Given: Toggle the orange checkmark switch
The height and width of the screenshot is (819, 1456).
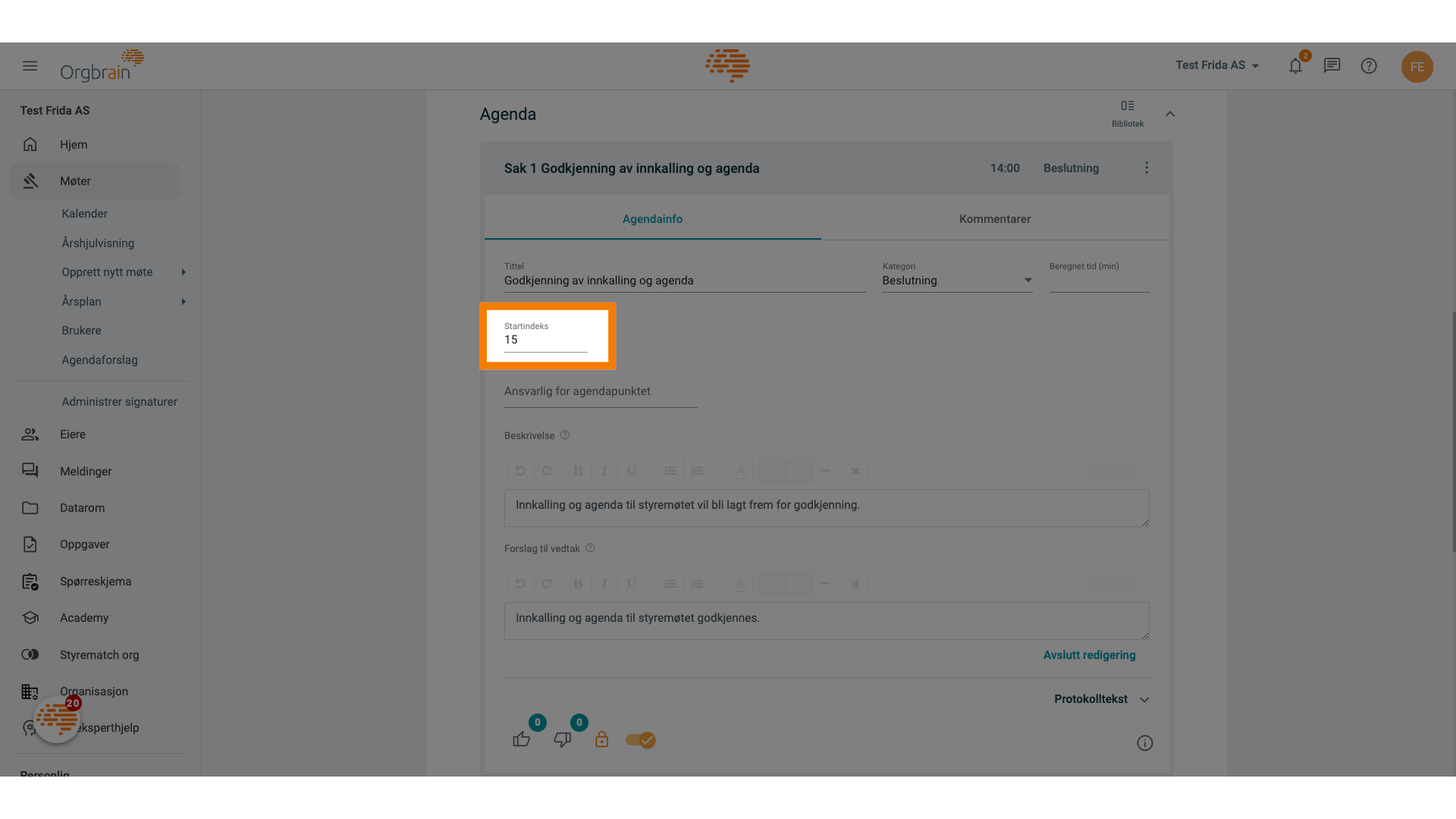Looking at the screenshot, I should coord(641,740).
